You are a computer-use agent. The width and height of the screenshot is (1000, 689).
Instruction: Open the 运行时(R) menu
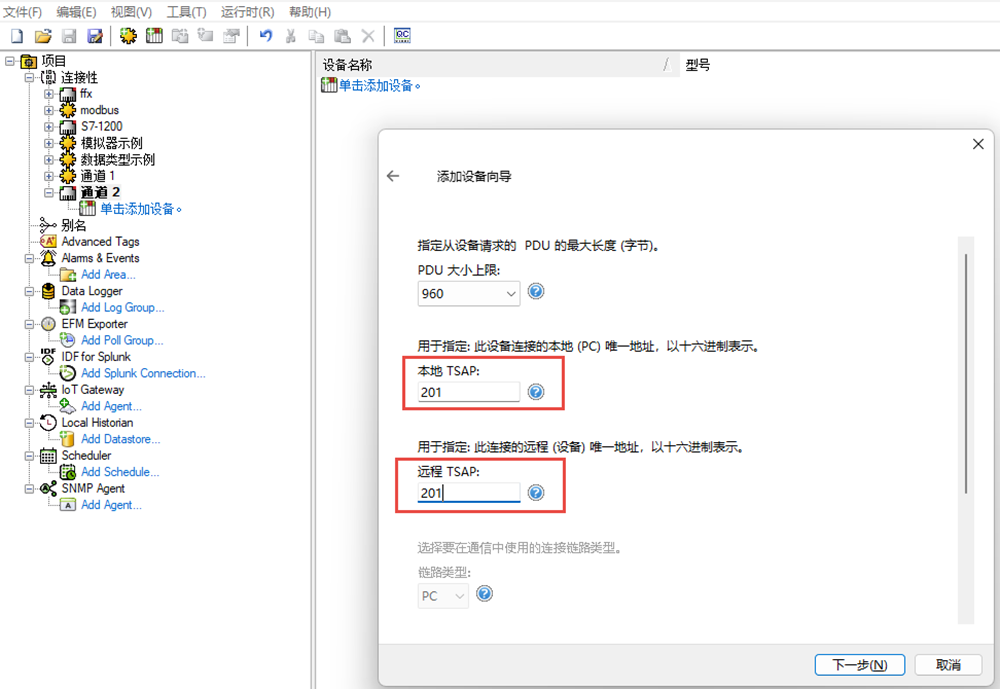[247, 12]
